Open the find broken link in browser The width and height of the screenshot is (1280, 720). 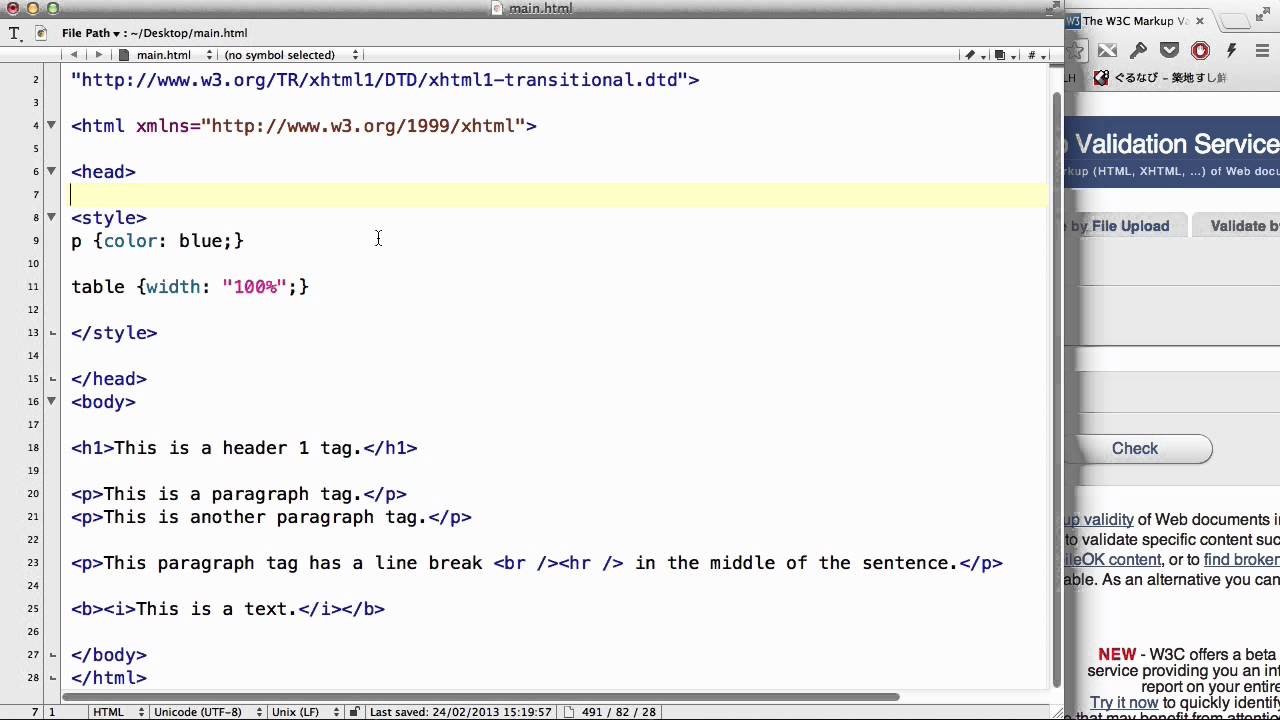1241,560
